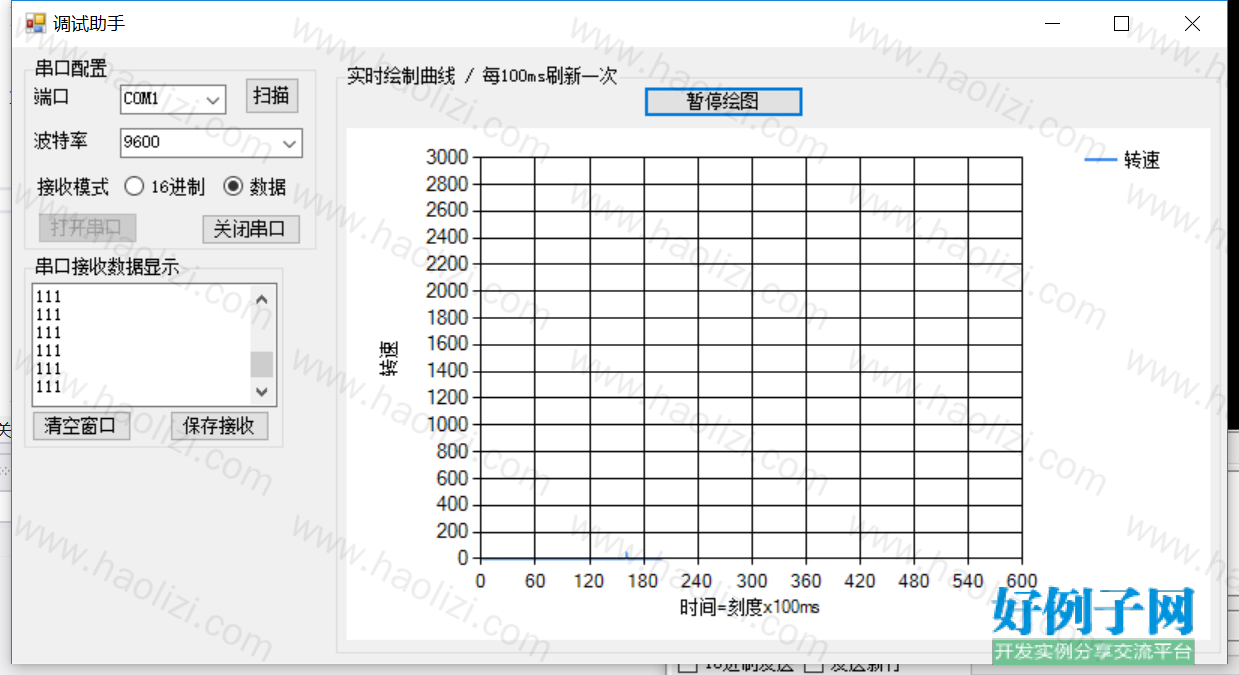Maximize the 调试助手 window
The image size is (1239, 675).
click(1121, 24)
